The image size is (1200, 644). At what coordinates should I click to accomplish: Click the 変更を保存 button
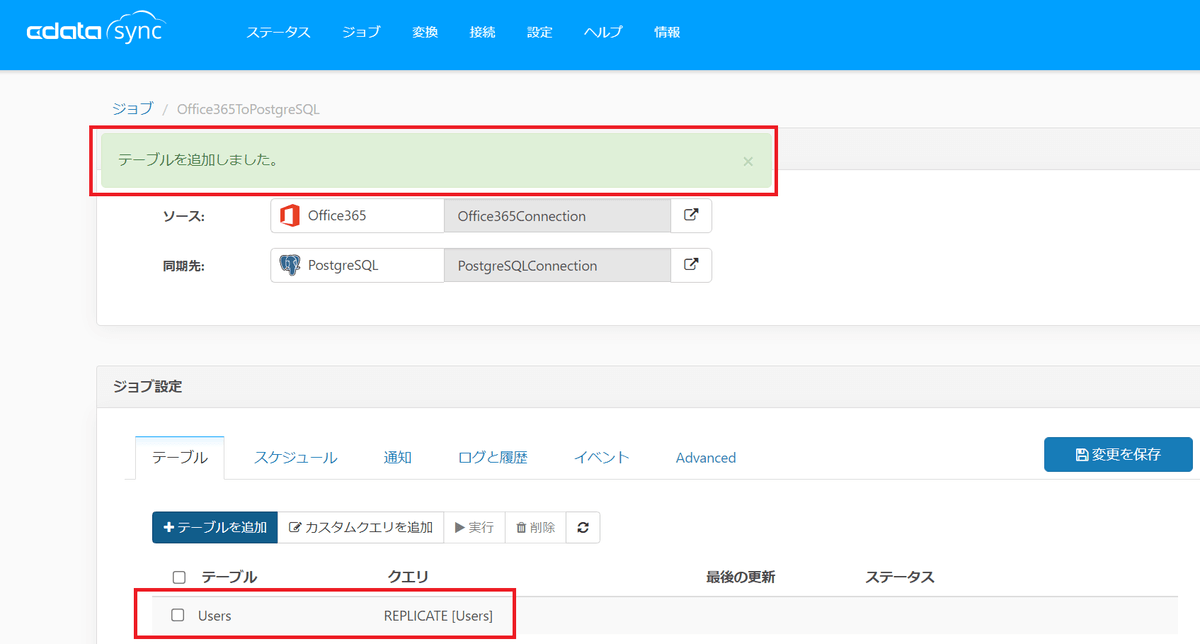1118,454
